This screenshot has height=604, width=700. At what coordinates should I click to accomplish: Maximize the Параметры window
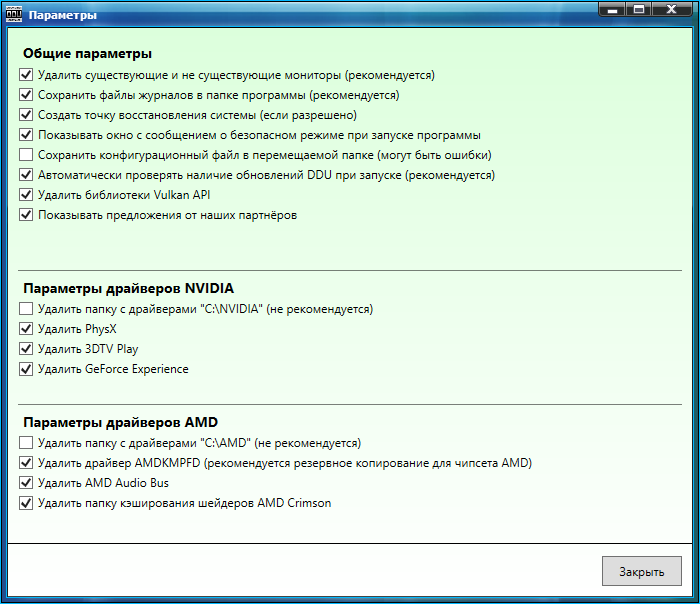(x=639, y=9)
